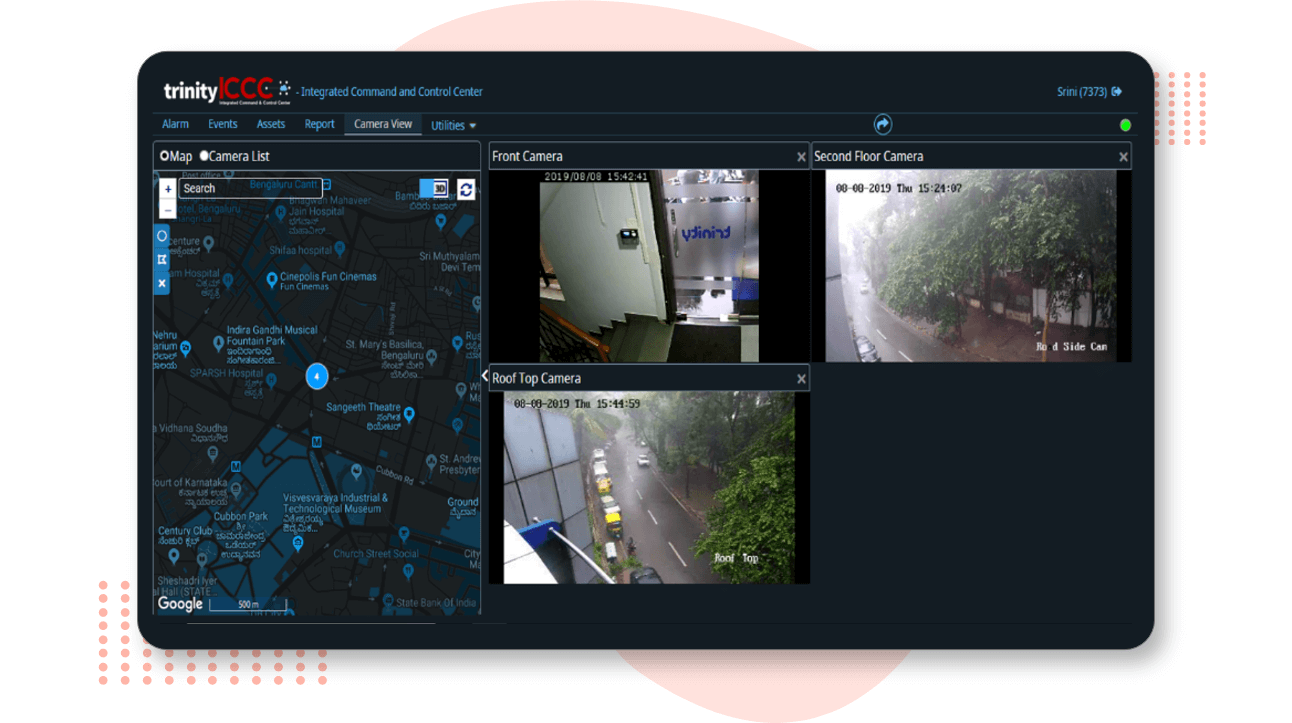
Task: Open the Second Floor Camera video feed
Action: 970,266
